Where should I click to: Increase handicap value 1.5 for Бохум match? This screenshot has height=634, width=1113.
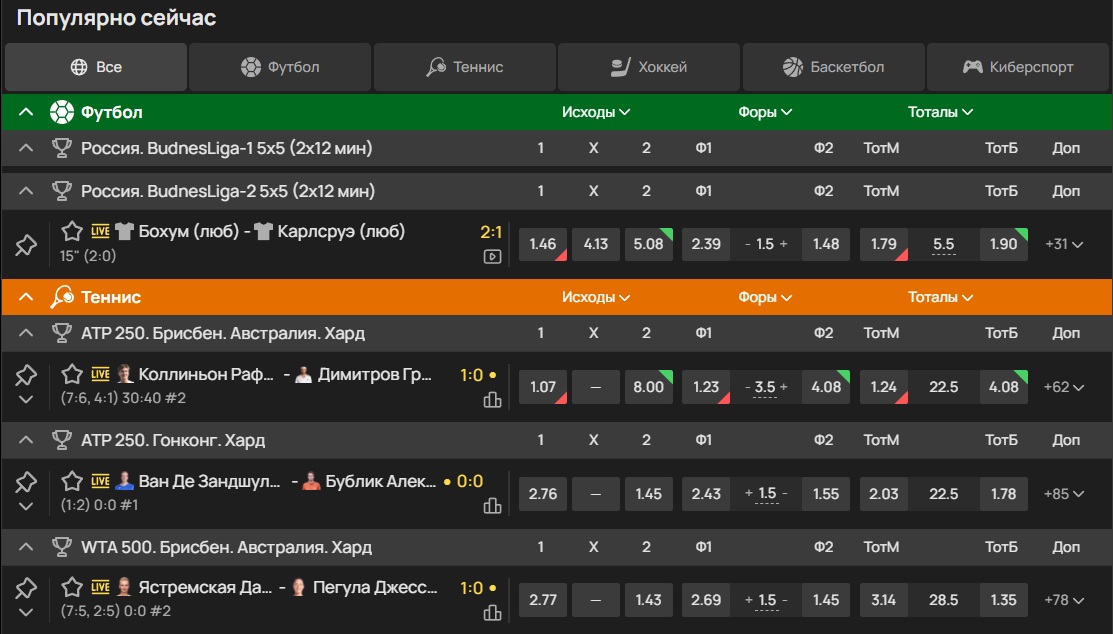click(x=784, y=244)
